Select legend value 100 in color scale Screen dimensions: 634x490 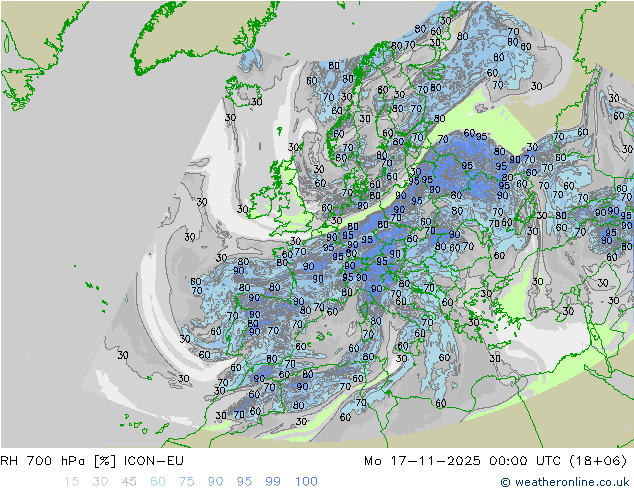pyautogui.click(x=306, y=482)
